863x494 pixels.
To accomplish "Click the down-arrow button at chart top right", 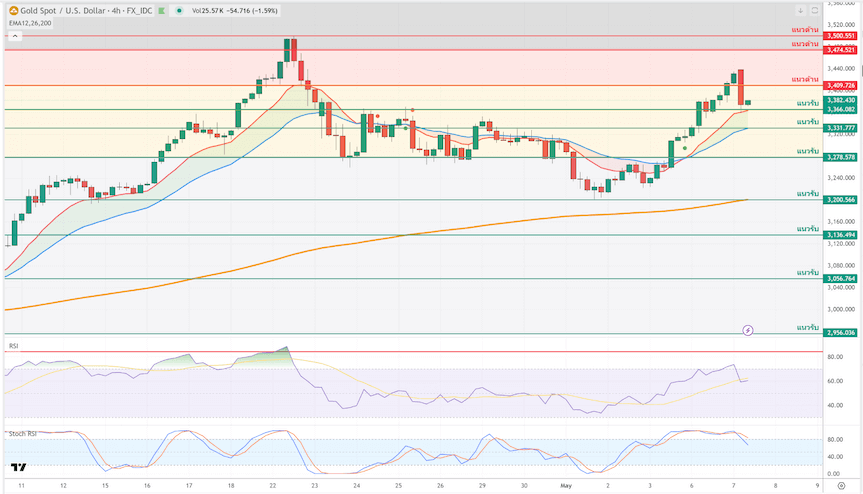I will [800, 10].
